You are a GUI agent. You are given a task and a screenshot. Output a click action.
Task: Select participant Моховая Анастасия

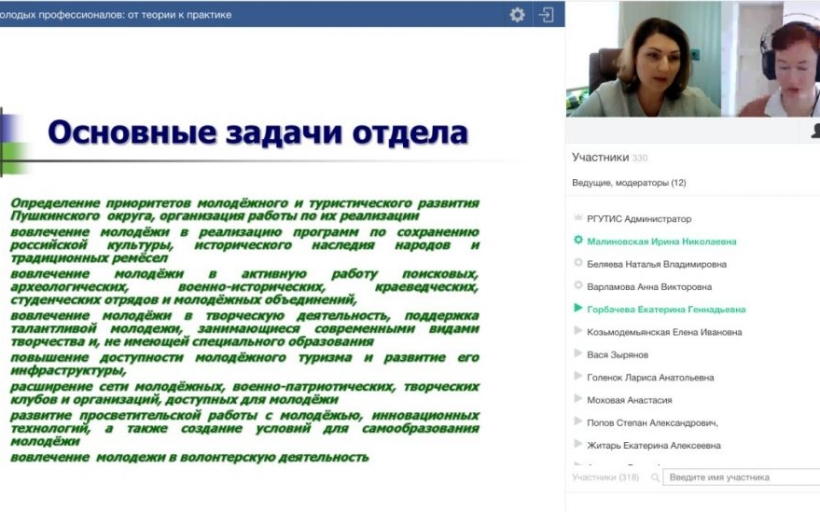click(630, 400)
